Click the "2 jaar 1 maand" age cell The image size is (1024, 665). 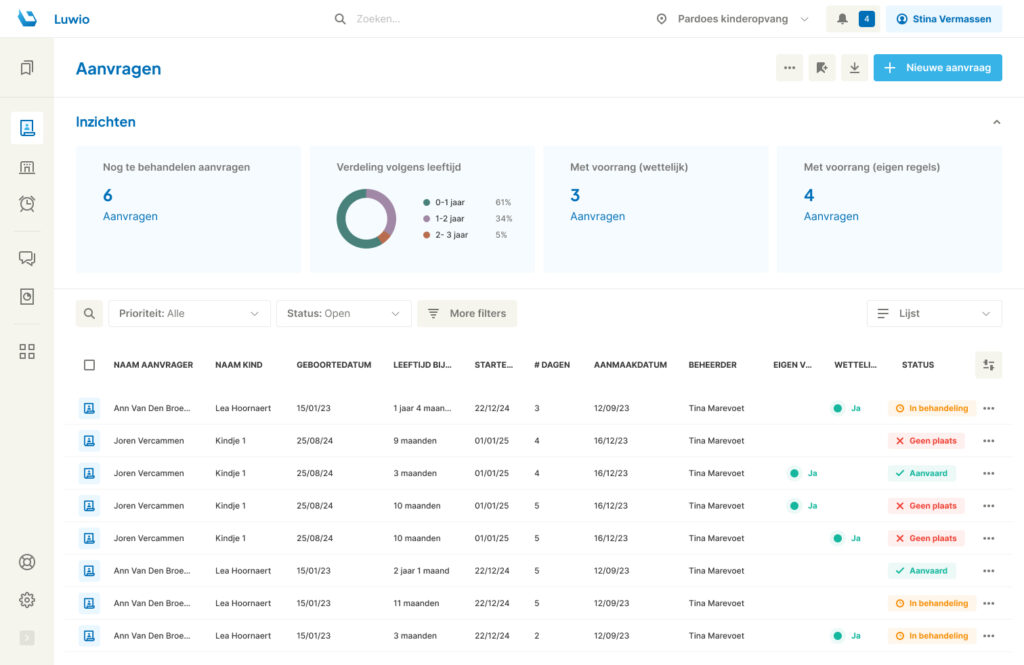coord(421,571)
